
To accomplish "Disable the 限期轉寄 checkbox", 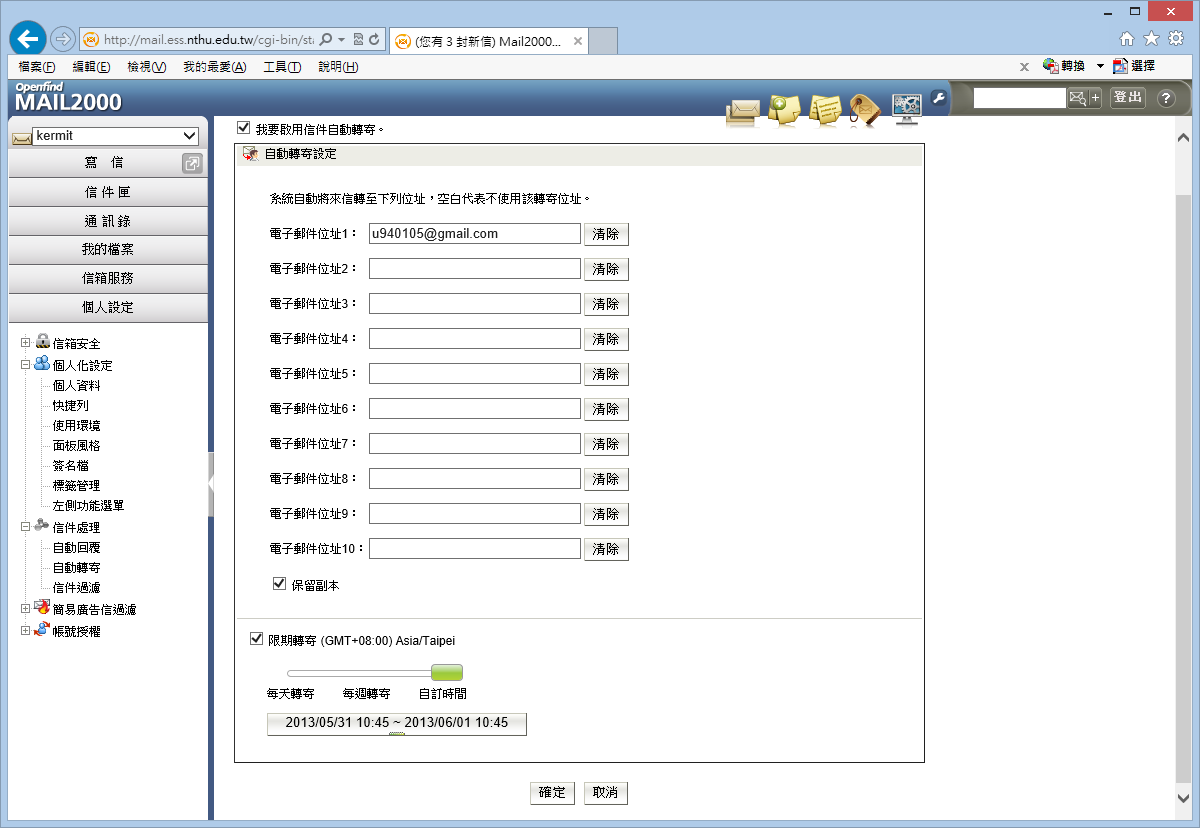I will pyautogui.click(x=257, y=639).
